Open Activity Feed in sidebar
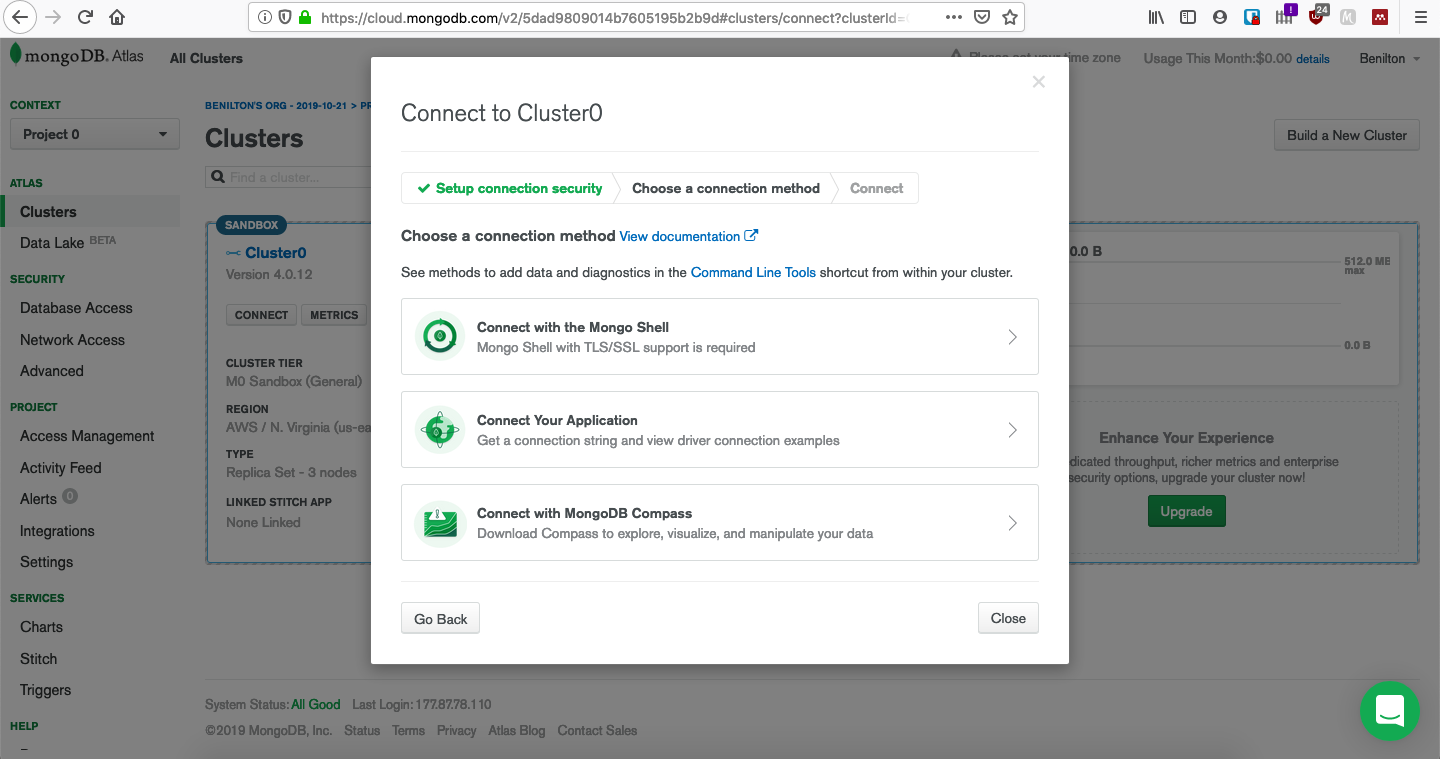 point(60,468)
